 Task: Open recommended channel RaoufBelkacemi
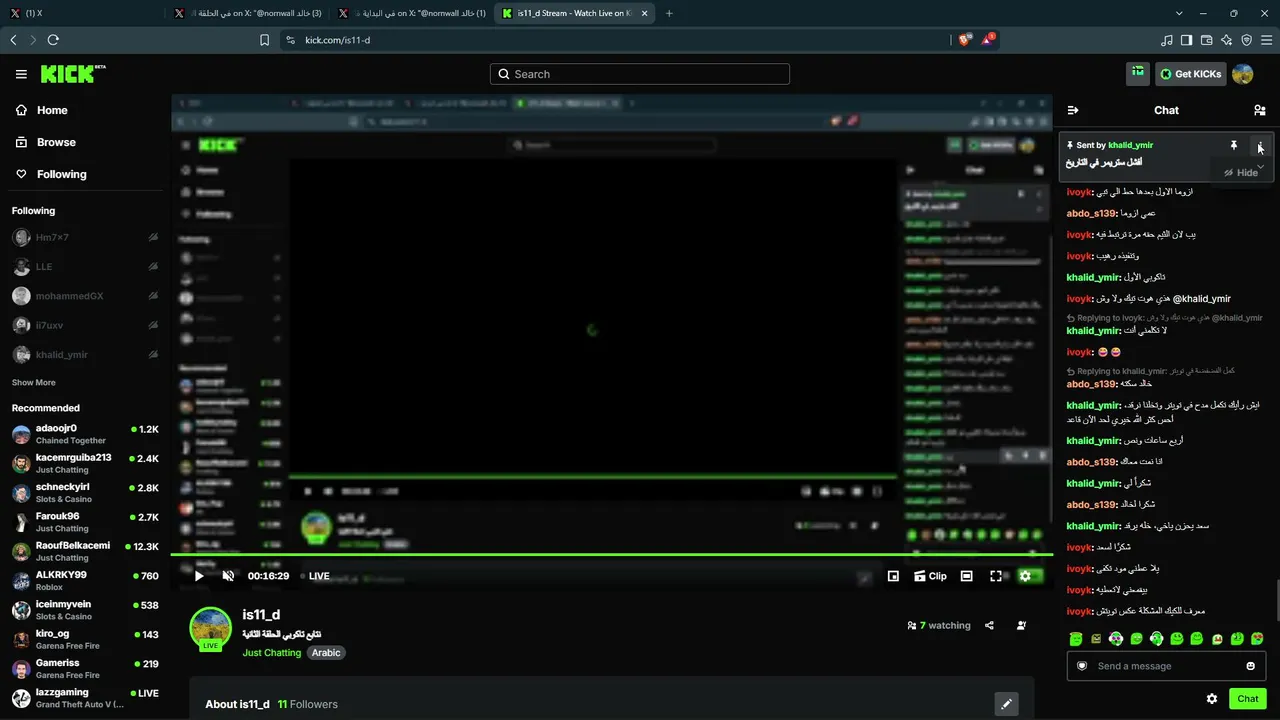tap(85, 552)
